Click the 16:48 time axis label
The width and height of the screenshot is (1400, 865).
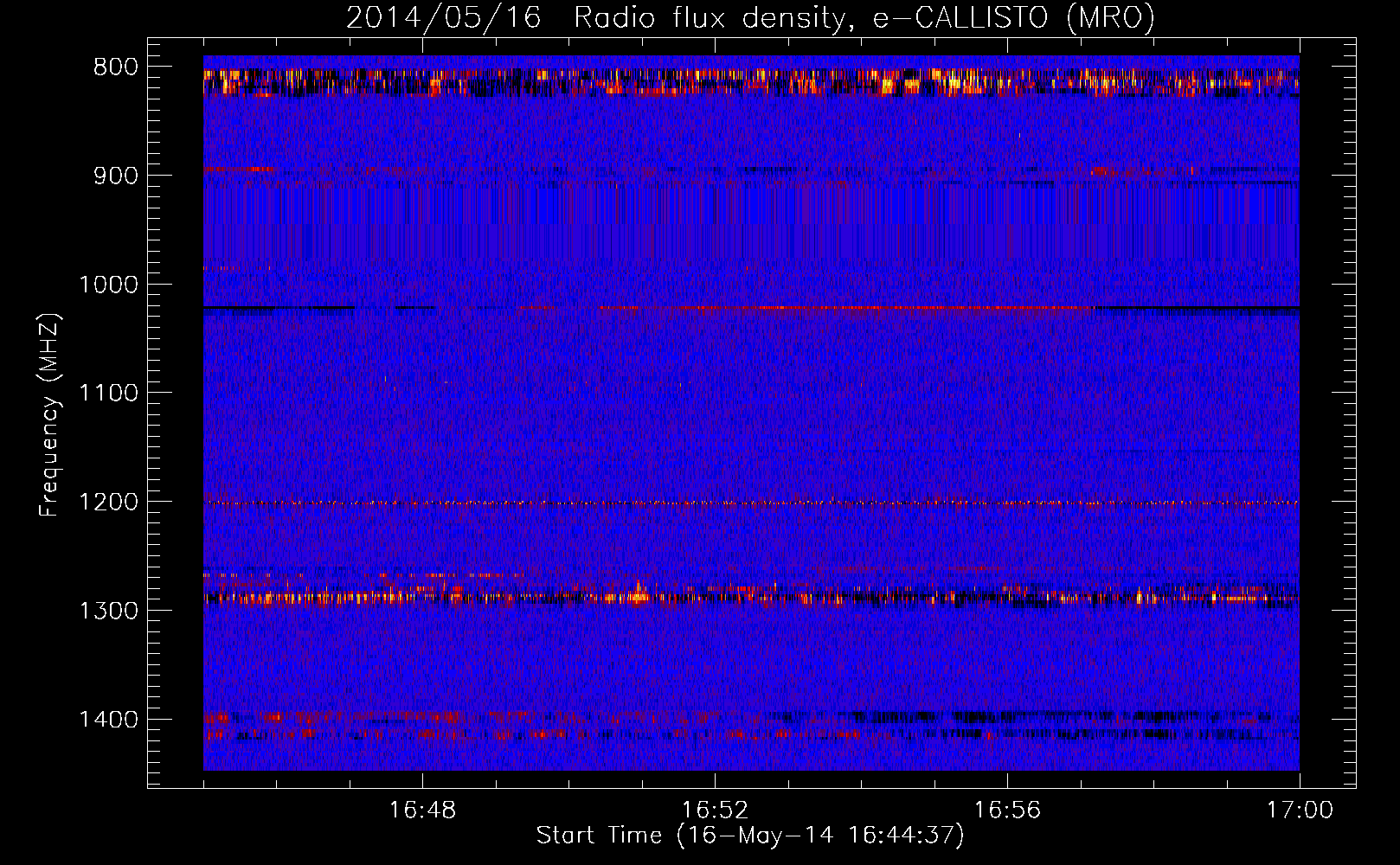pyautogui.click(x=423, y=811)
